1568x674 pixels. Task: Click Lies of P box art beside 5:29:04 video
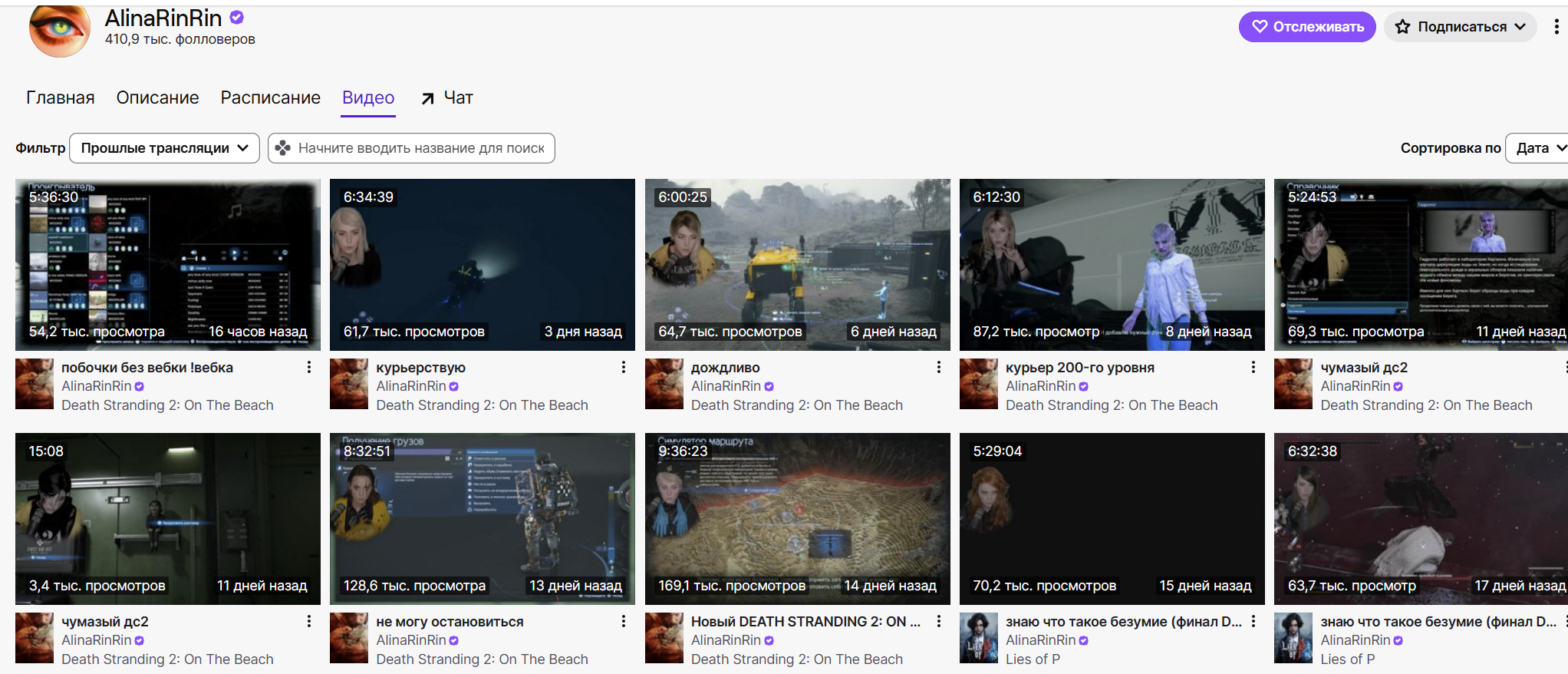[979, 638]
